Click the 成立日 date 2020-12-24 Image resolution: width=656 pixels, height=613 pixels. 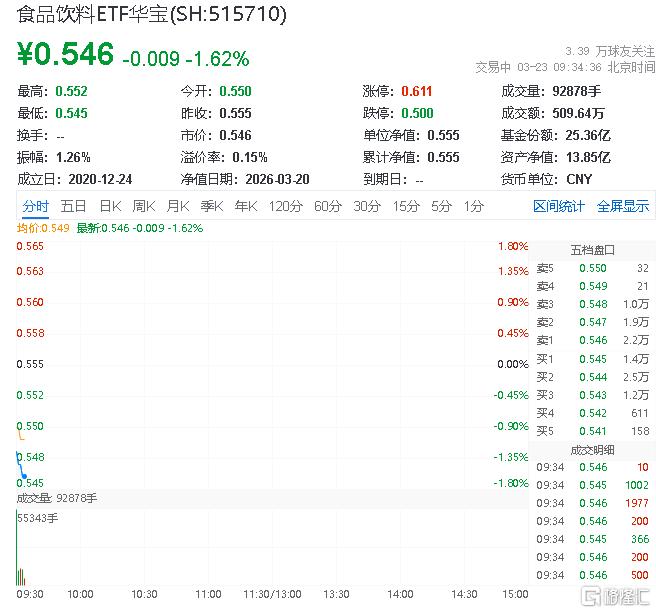tap(100, 180)
